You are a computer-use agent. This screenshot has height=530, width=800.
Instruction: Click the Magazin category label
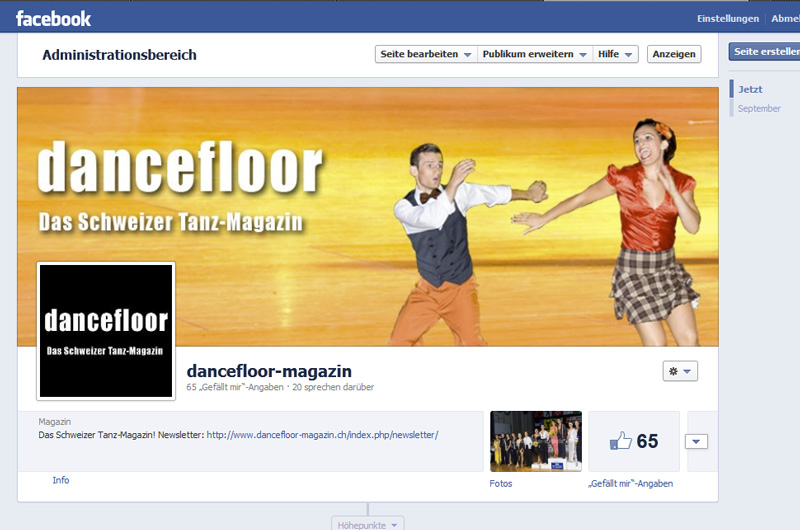[55, 422]
